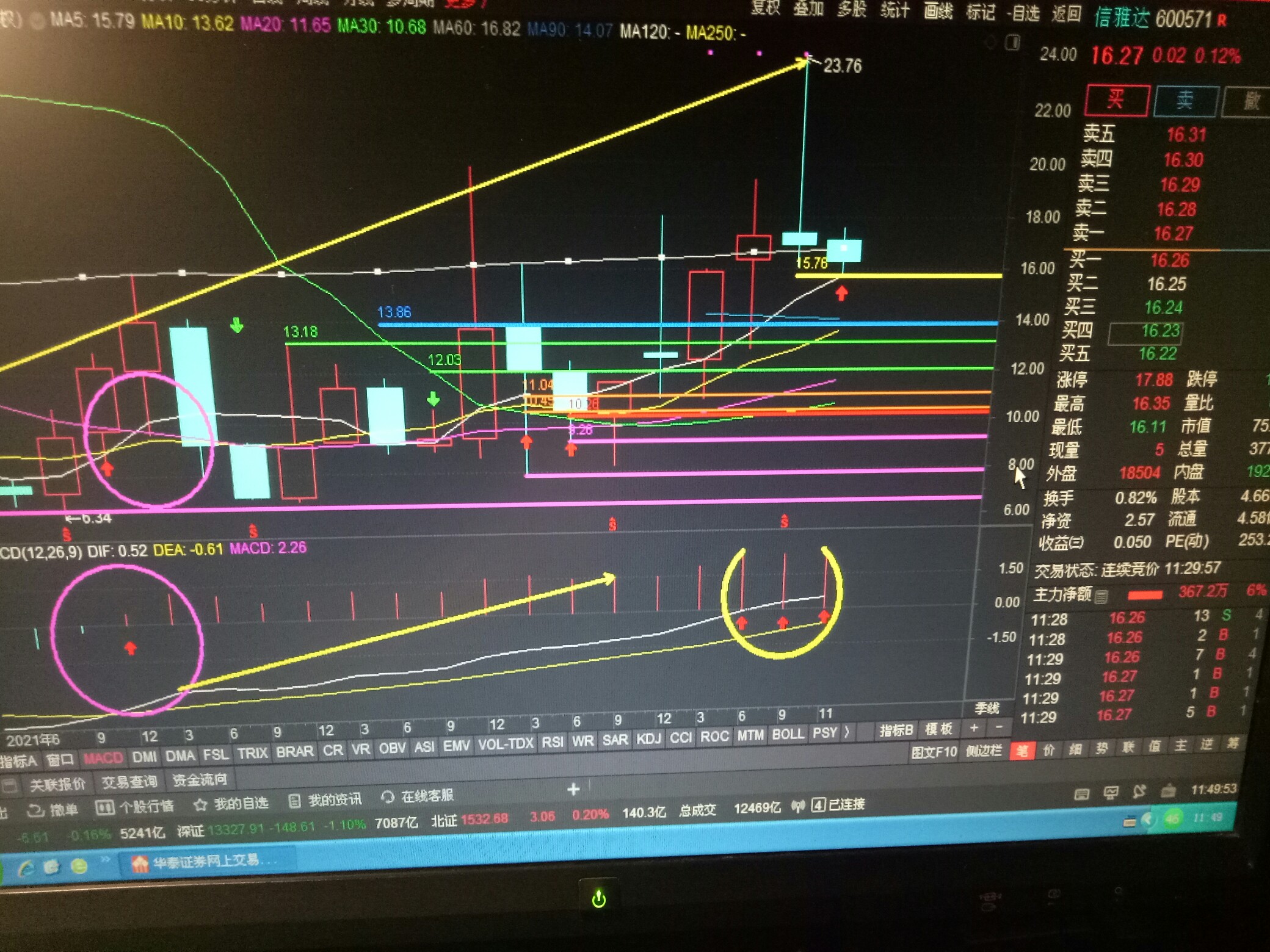
Task: Click the blue 卖 (sell) button
Action: click(x=1185, y=101)
